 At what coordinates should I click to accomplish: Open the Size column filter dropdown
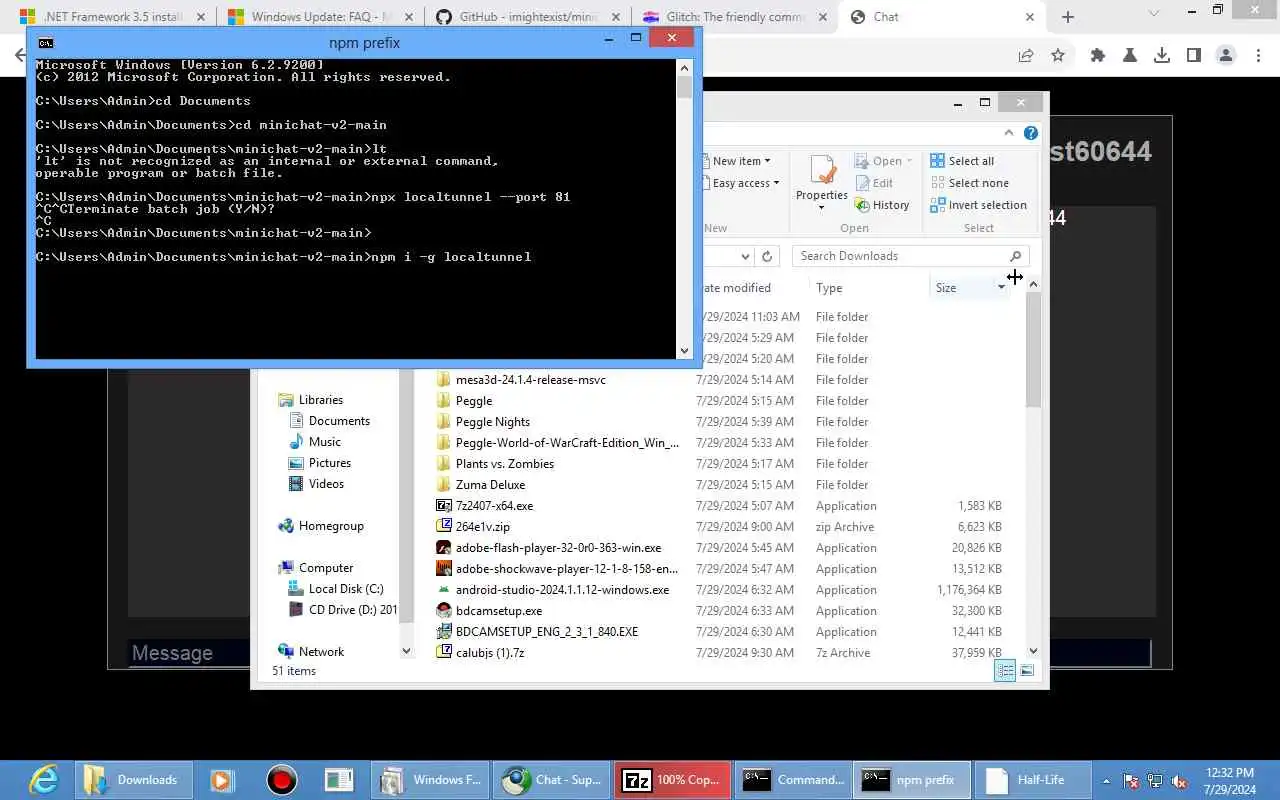1001,288
